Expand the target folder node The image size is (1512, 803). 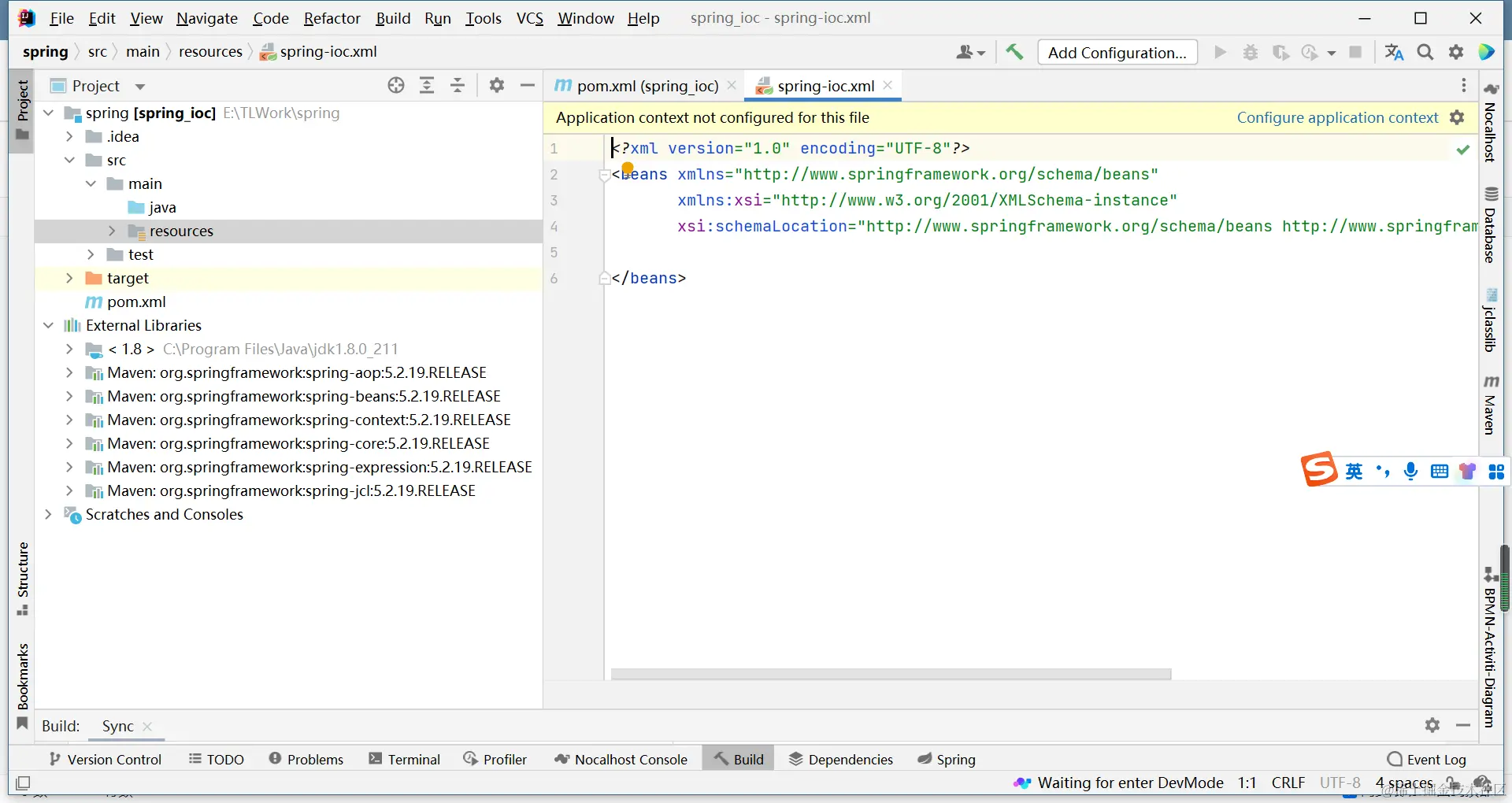click(x=69, y=278)
